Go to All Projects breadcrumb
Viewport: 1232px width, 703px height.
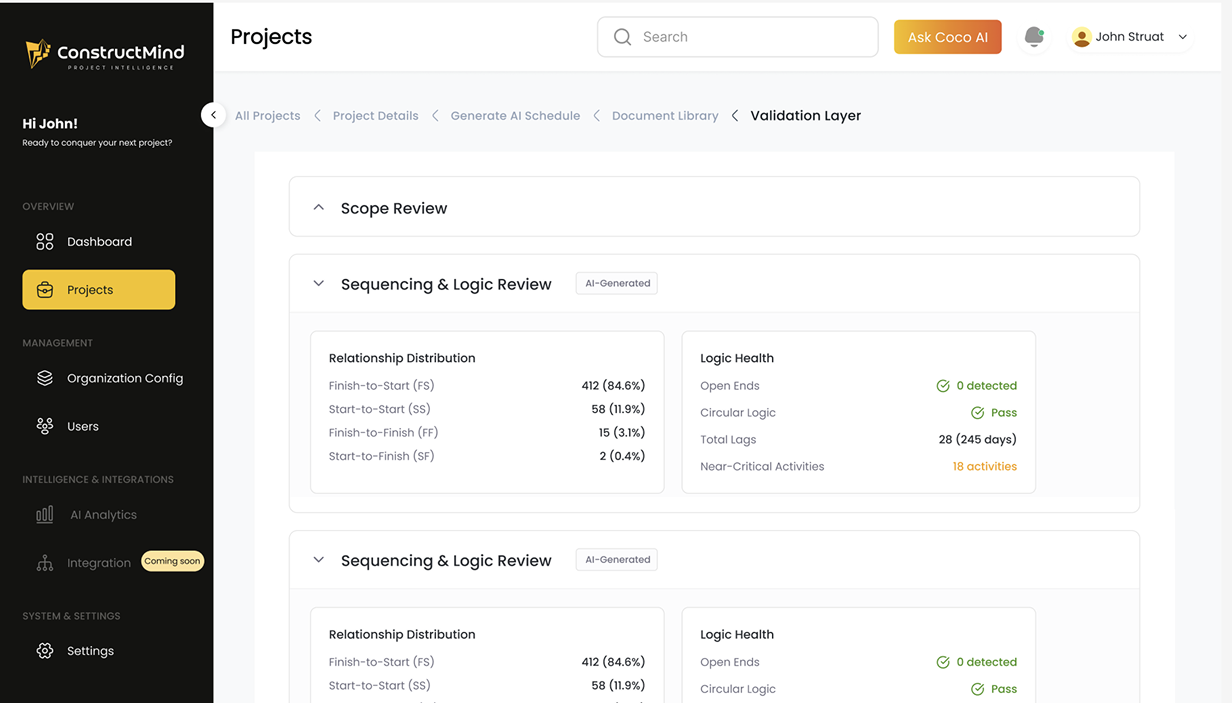pos(267,116)
